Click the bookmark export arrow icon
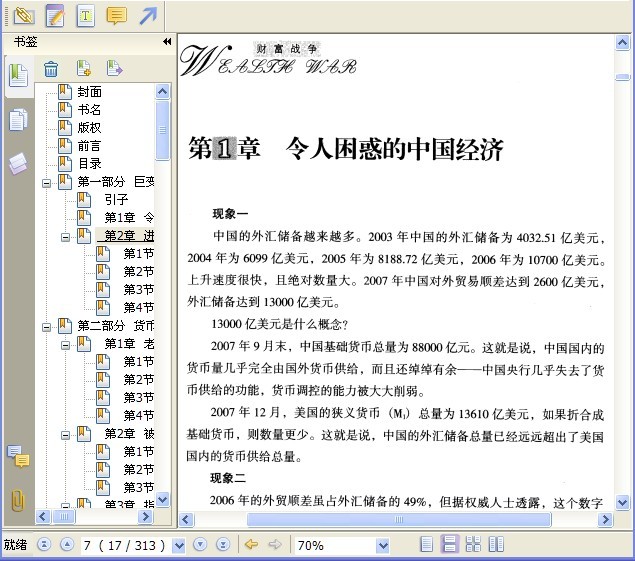The height and width of the screenshot is (561, 635). click(114, 68)
